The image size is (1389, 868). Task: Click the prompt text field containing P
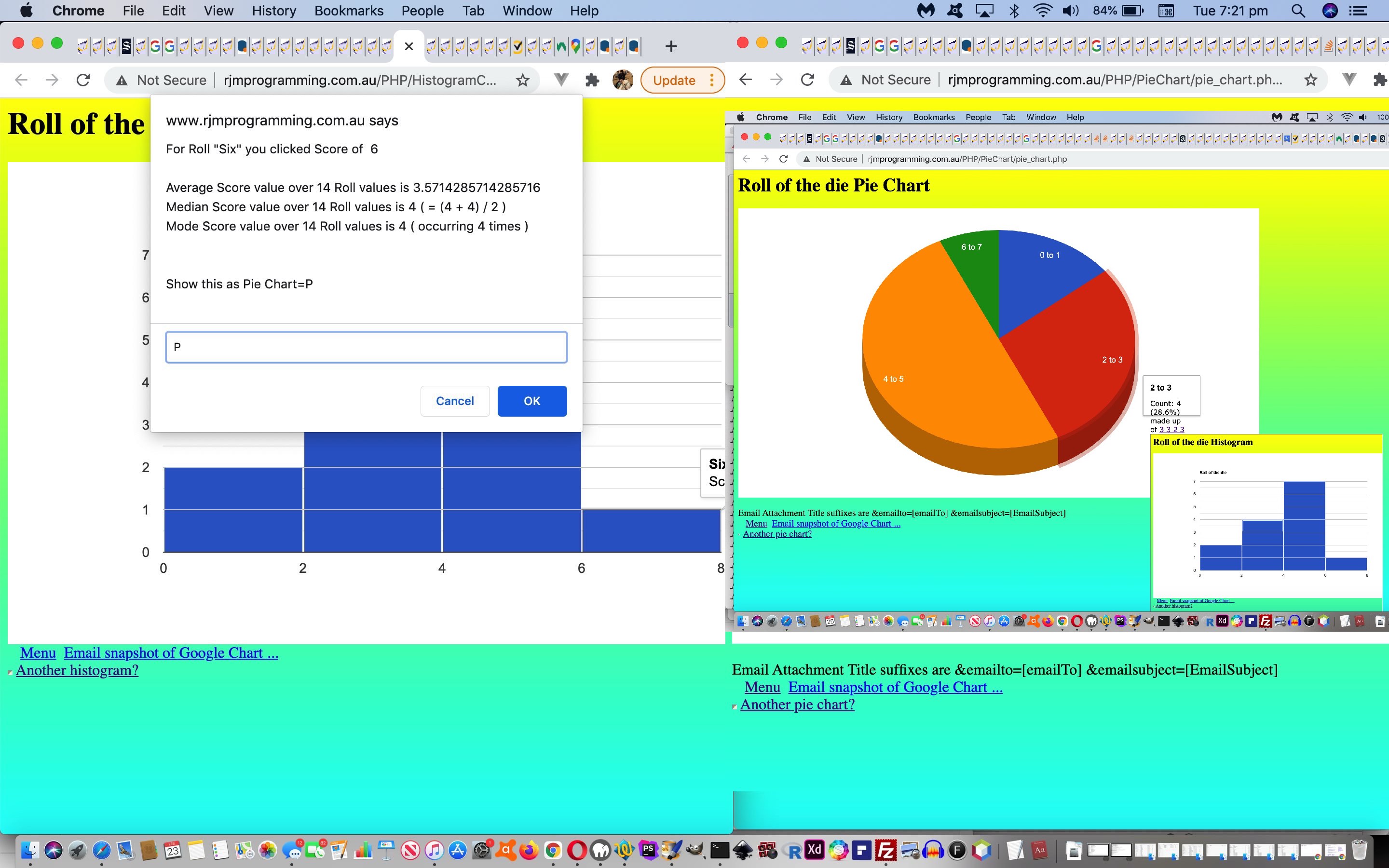click(x=366, y=347)
